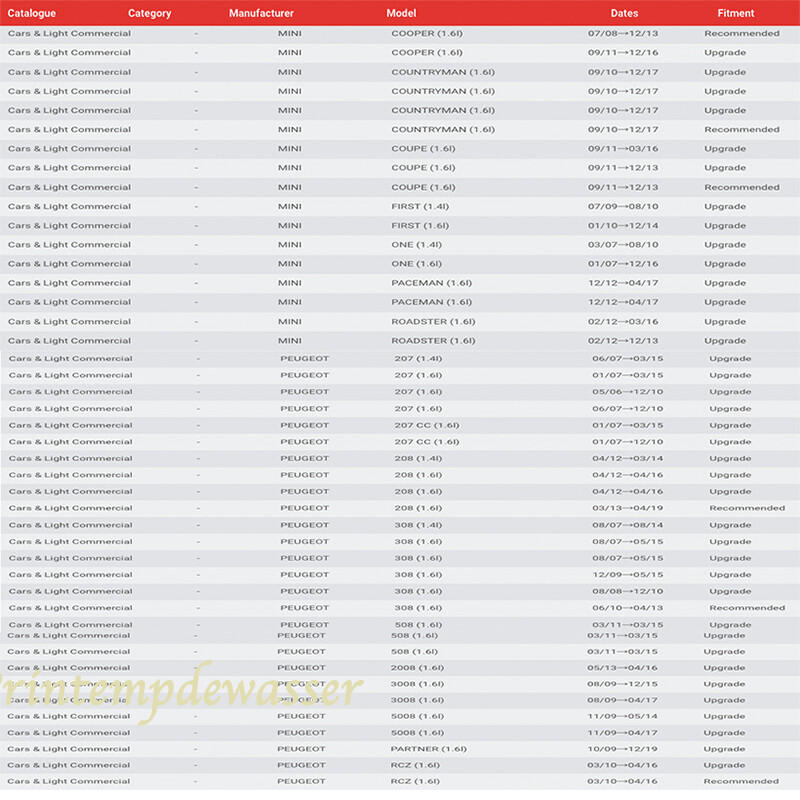This screenshot has width=800, height=800.
Task: Click Upgrade in the FIRST (1.4l) row
Action: click(725, 207)
